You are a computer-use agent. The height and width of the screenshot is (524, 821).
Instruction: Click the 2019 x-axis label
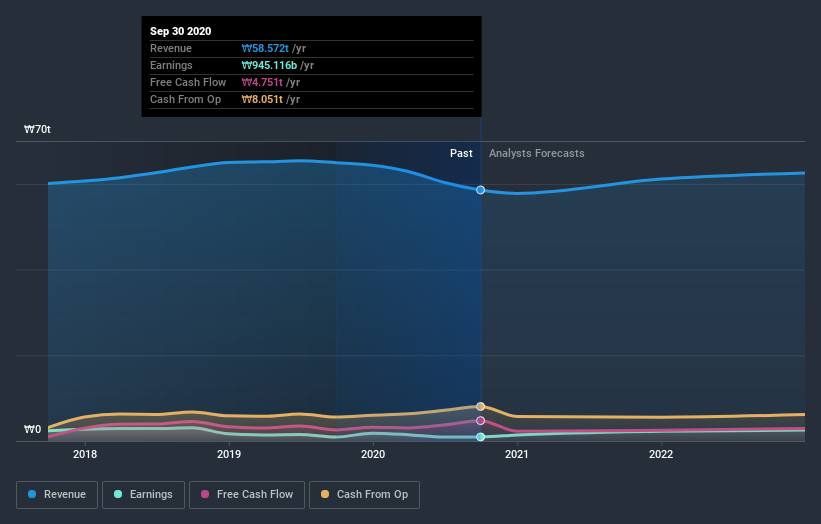[229, 454]
